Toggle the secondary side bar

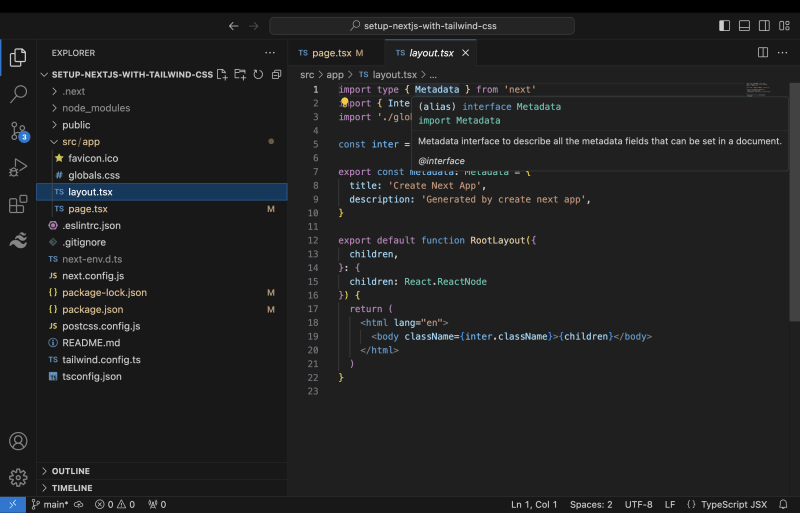click(x=764, y=26)
